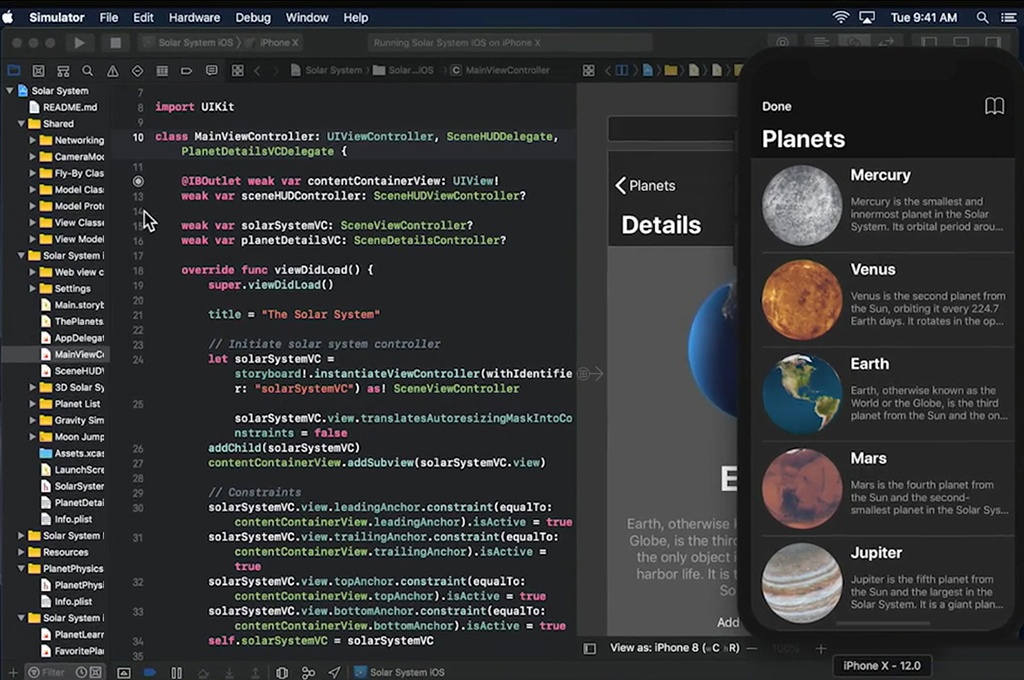Expand the Planet List folder

click(33, 404)
